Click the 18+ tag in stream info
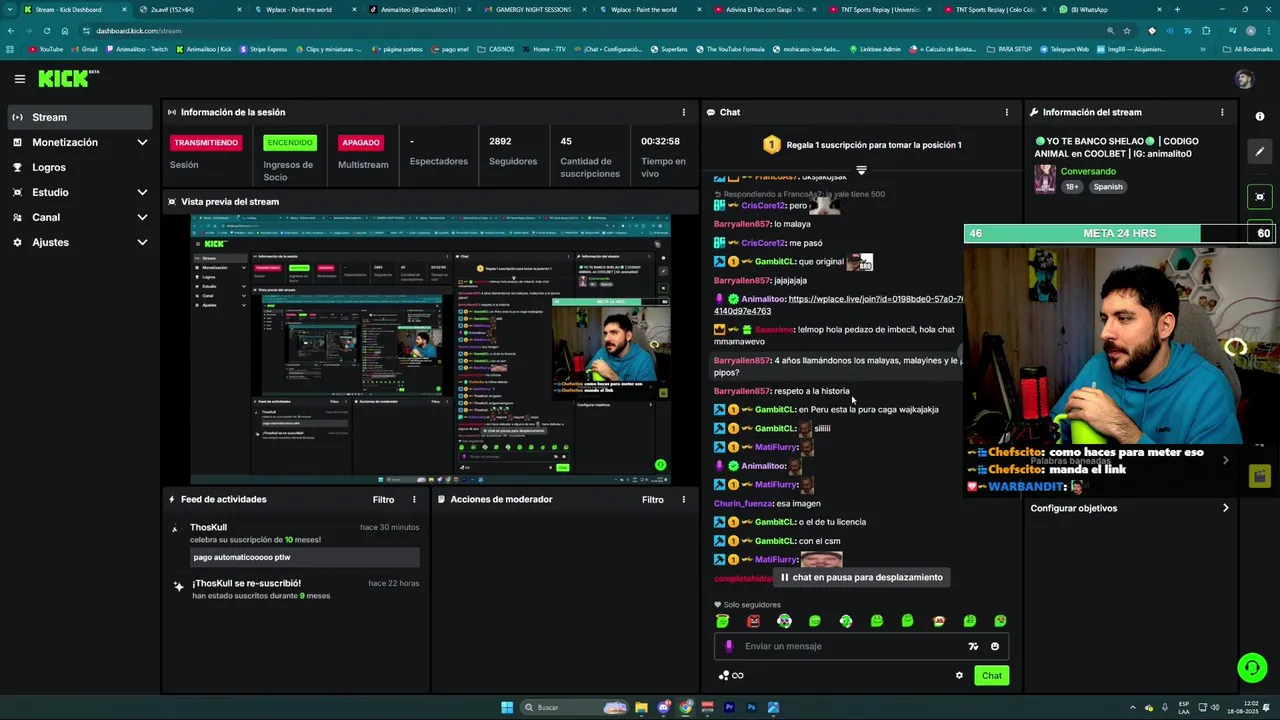This screenshot has width=1280, height=720. pyautogui.click(x=1072, y=186)
